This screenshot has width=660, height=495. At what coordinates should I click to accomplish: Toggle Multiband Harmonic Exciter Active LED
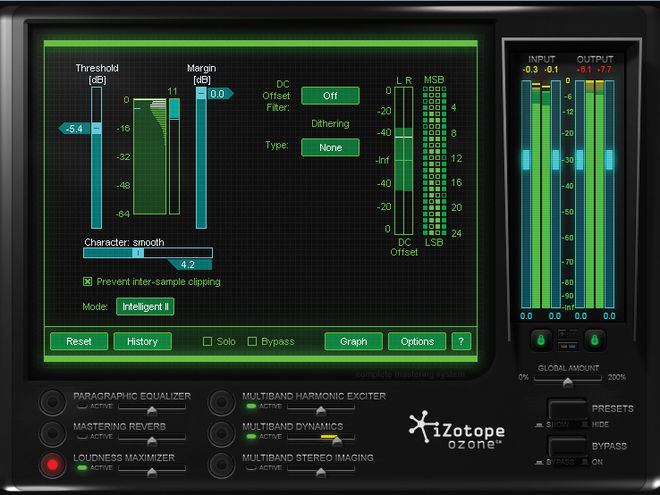click(251, 406)
